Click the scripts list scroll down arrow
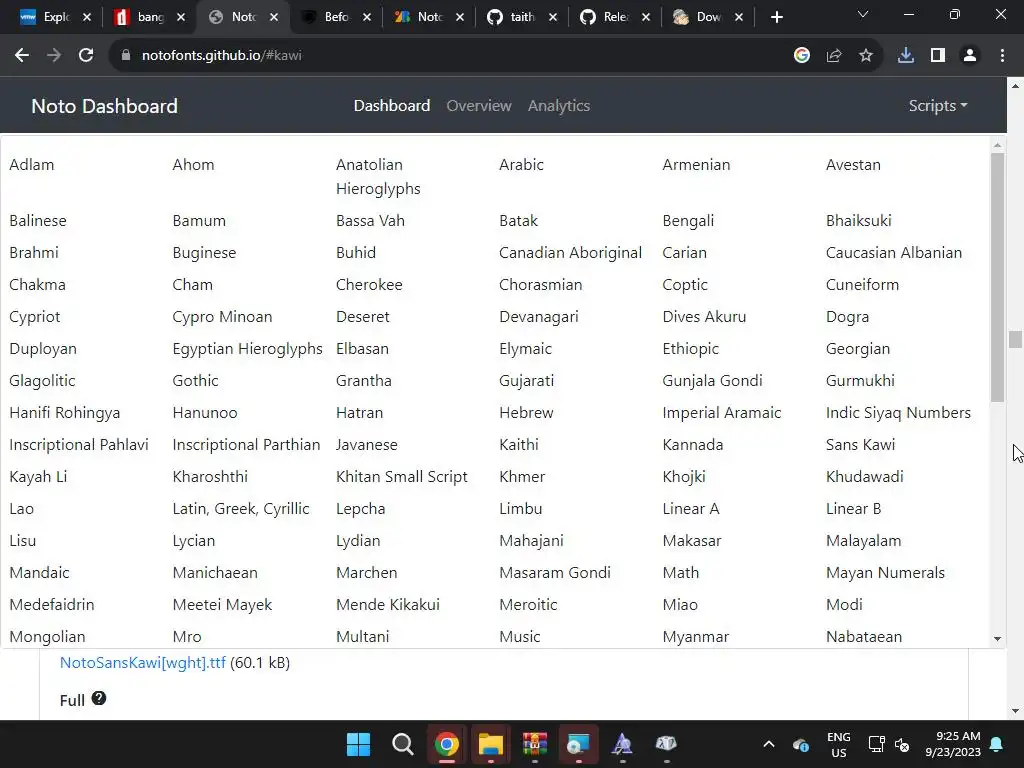The image size is (1024, 768). click(997, 639)
